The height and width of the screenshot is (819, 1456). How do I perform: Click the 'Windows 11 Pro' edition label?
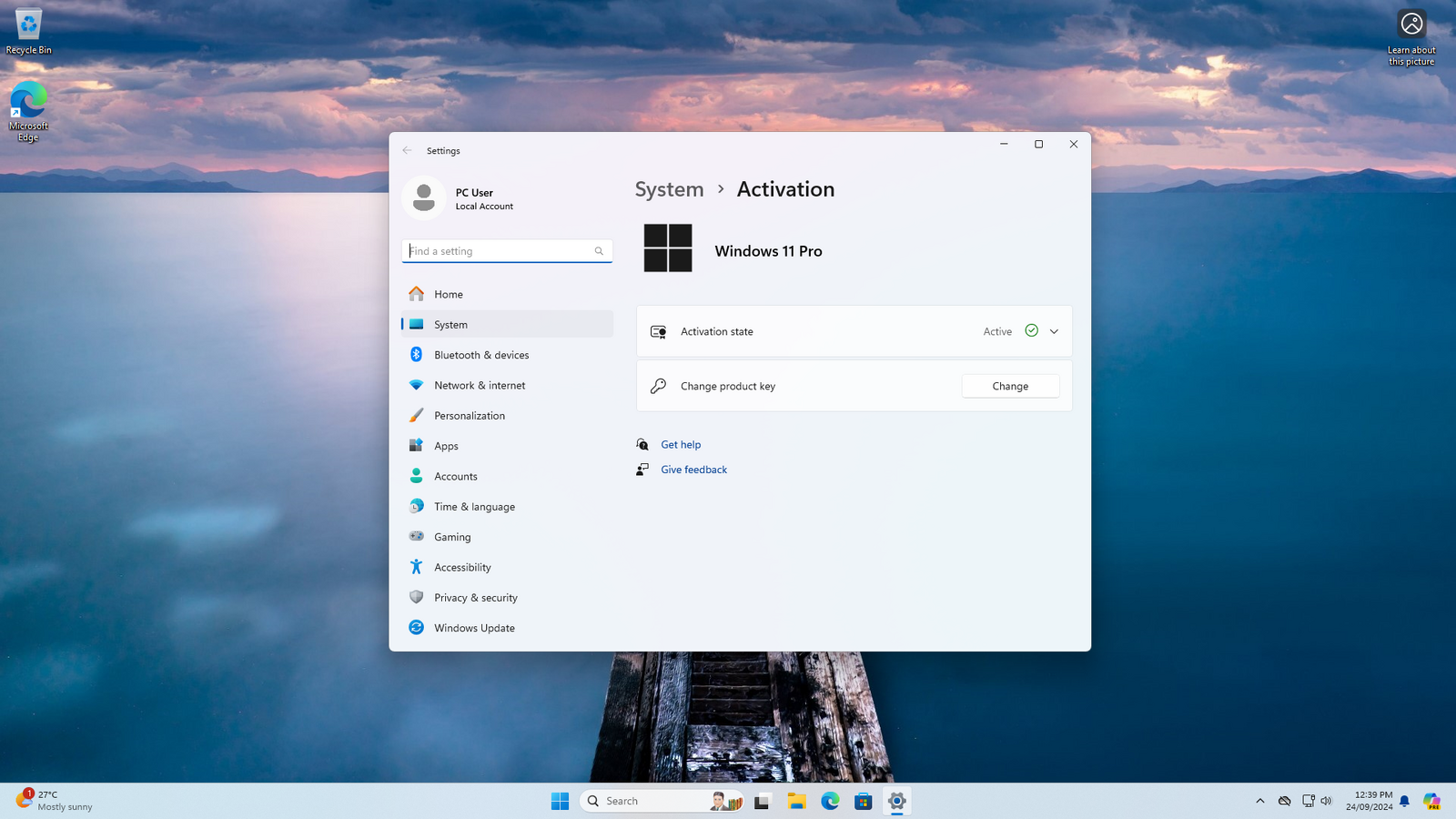(x=768, y=251)
